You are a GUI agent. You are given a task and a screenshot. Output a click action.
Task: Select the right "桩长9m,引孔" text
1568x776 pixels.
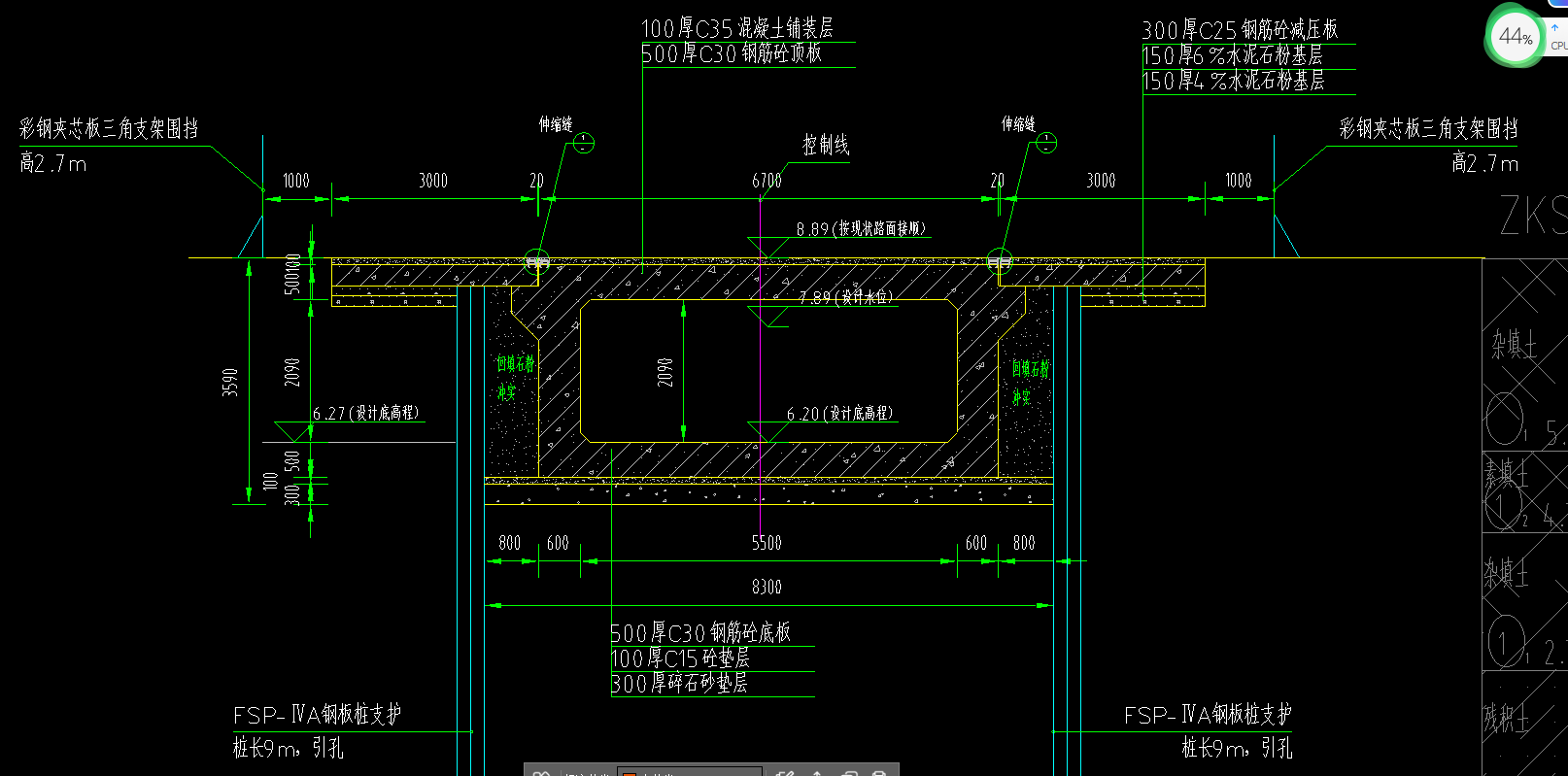(1237, 748)
